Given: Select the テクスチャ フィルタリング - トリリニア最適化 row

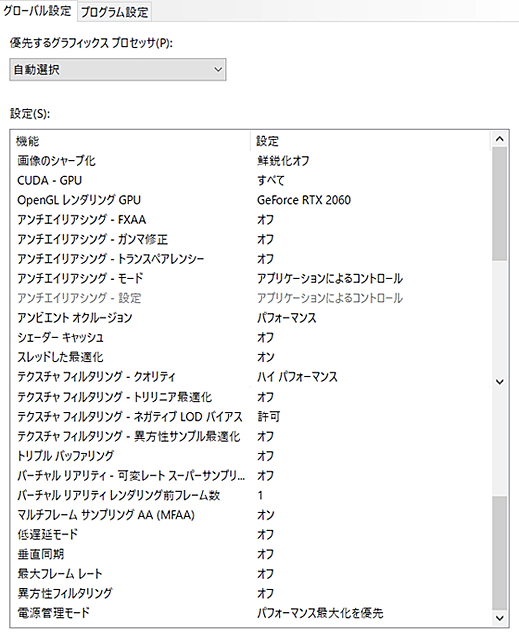Looking at the screenshot, I should pyautogui.click(x=251, y=397).
